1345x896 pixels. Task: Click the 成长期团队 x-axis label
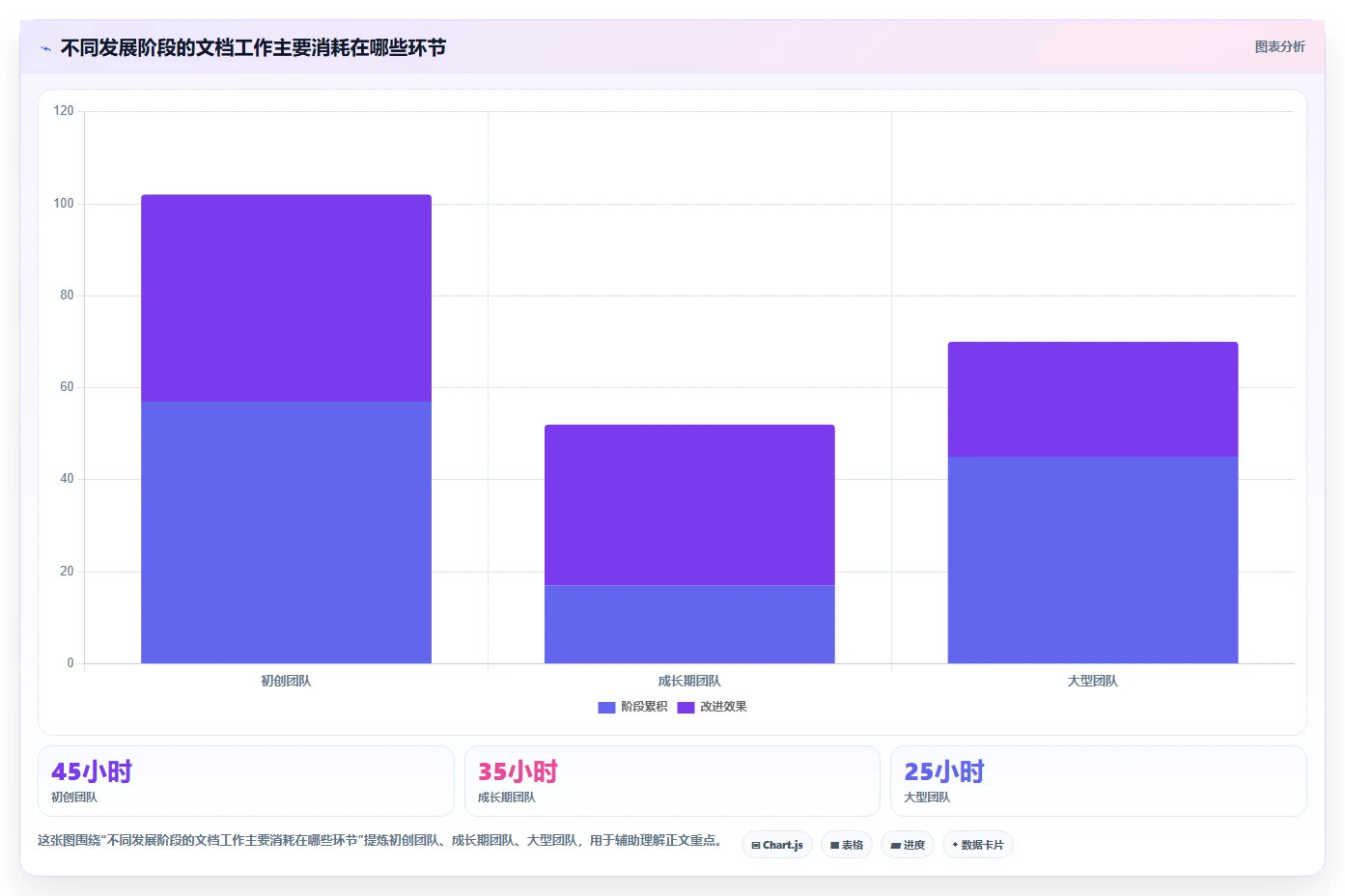pos(689,681)
